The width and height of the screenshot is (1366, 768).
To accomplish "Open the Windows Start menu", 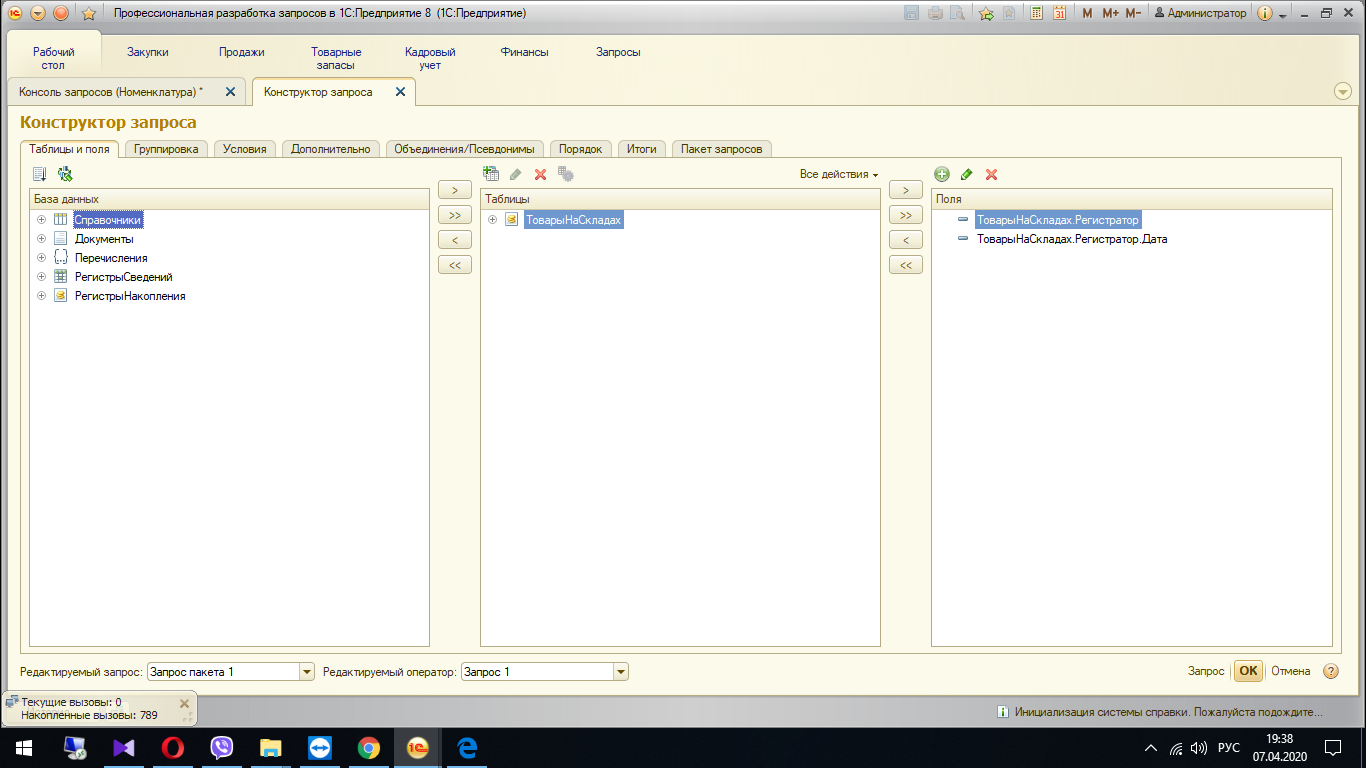I will 24,748.
